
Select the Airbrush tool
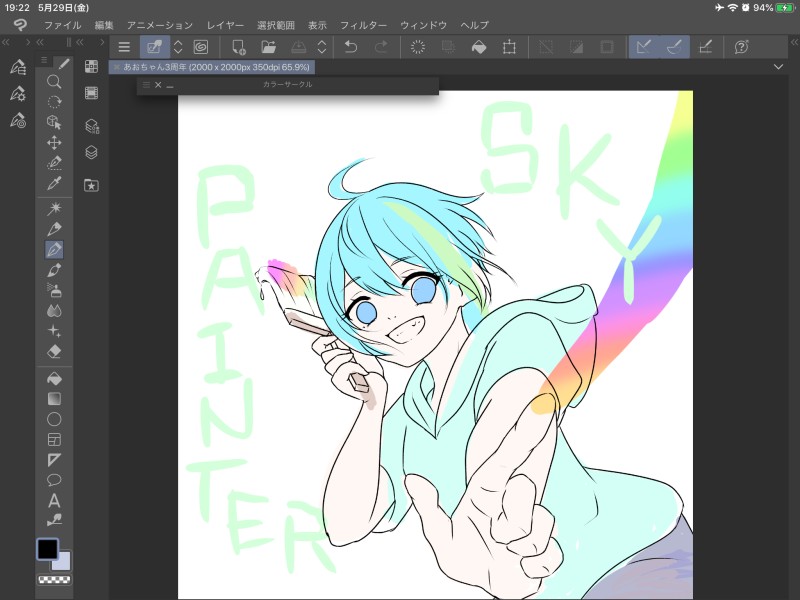pyautogui.click(x=54, y=290)
